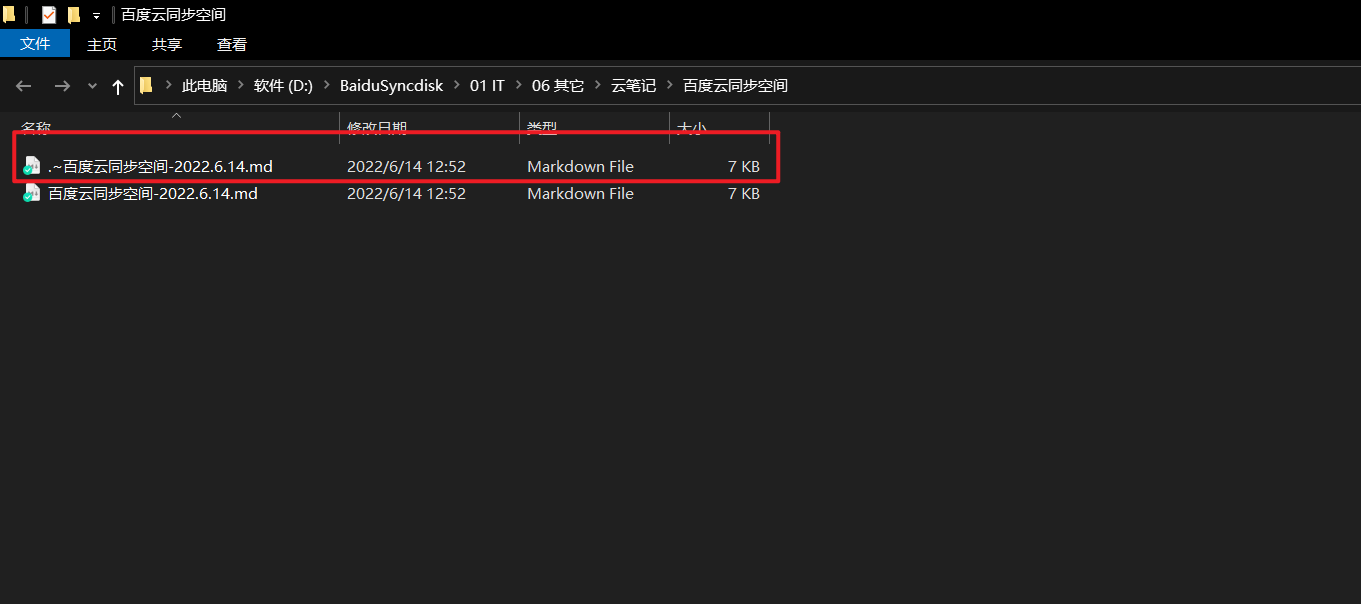
Task: Navigate to 云笔记 in the address path
Action: coord(634,86)
